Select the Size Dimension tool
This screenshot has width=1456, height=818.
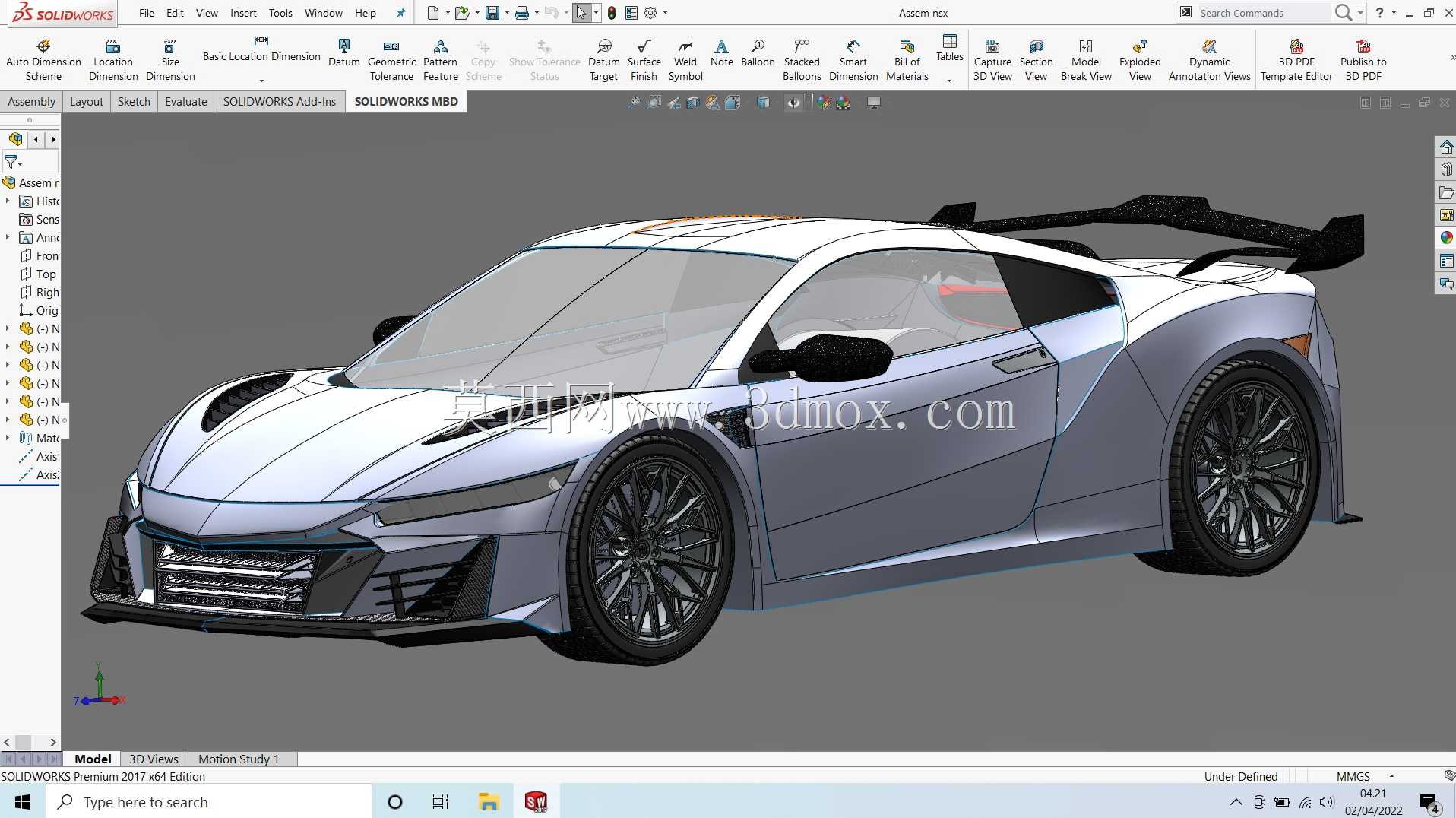(170, 60)
